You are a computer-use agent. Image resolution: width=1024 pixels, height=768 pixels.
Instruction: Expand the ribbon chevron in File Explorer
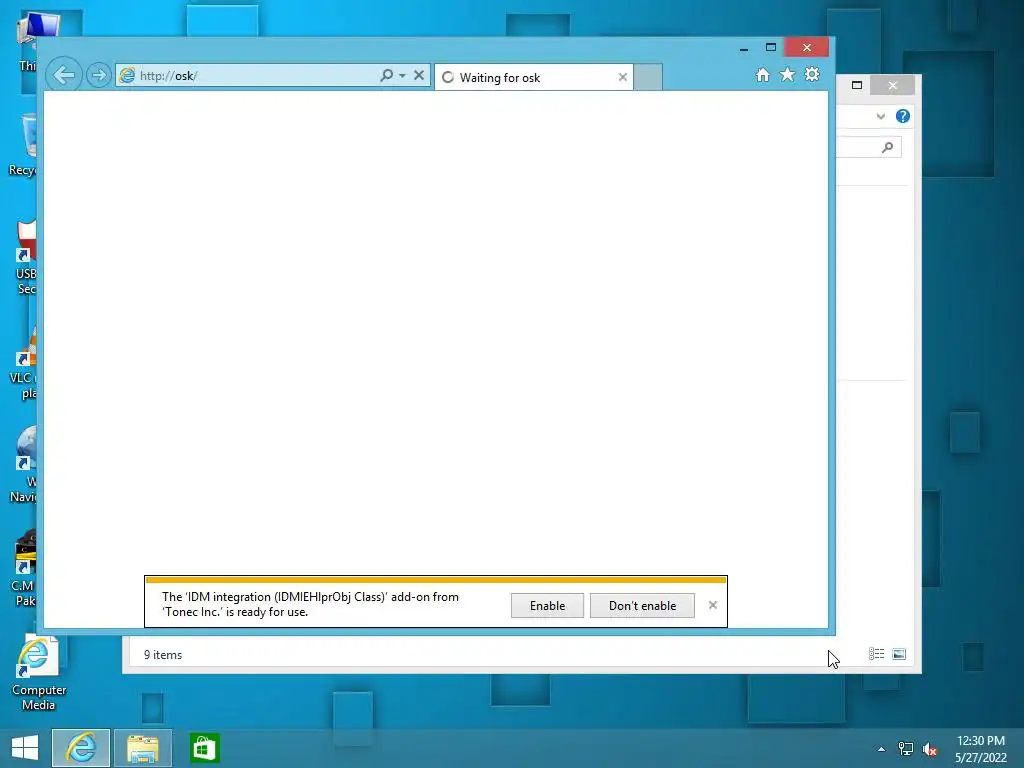pos(880,116)
